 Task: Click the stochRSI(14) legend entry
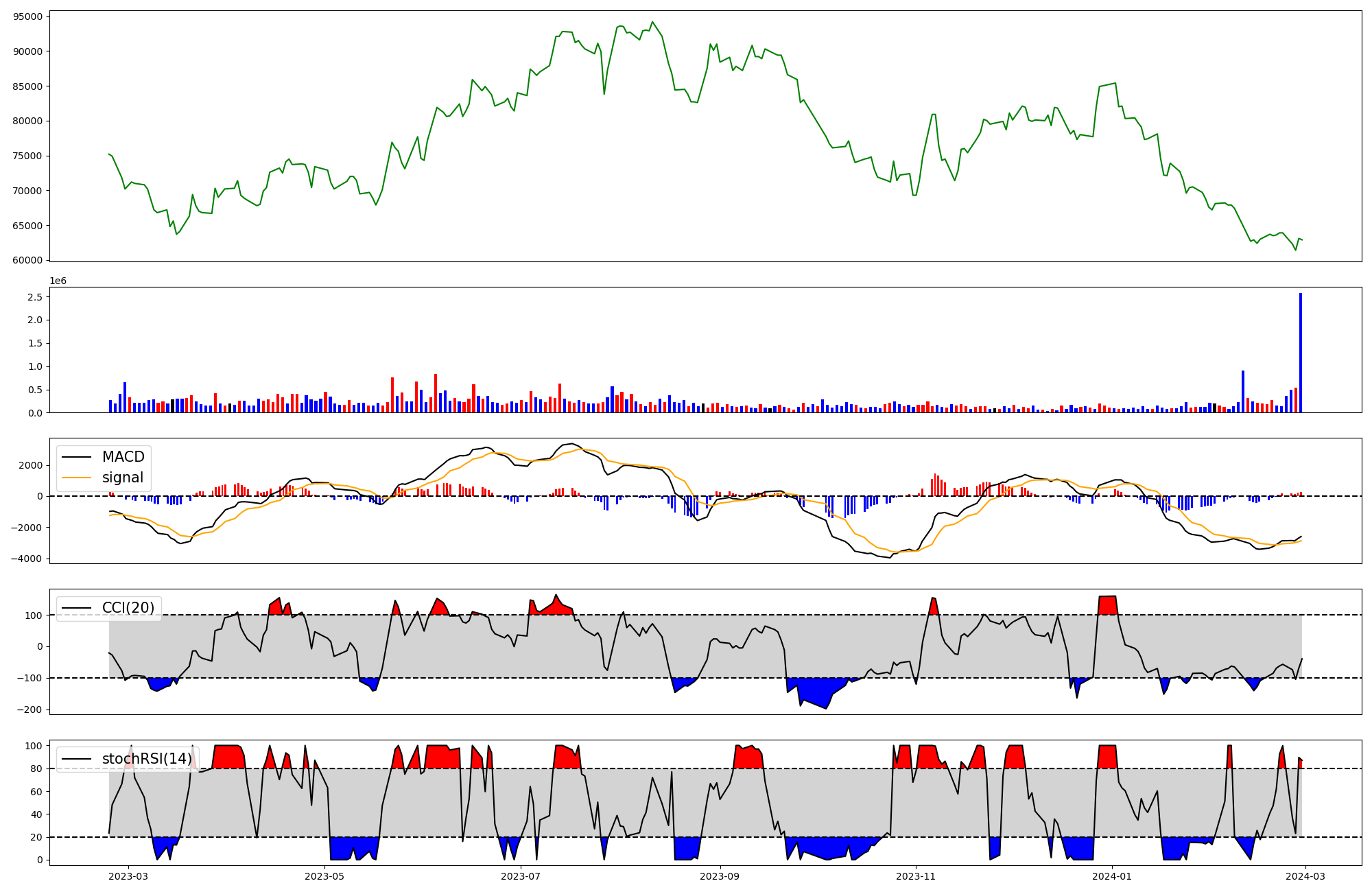pyautogui.click(x=147, y=759)
